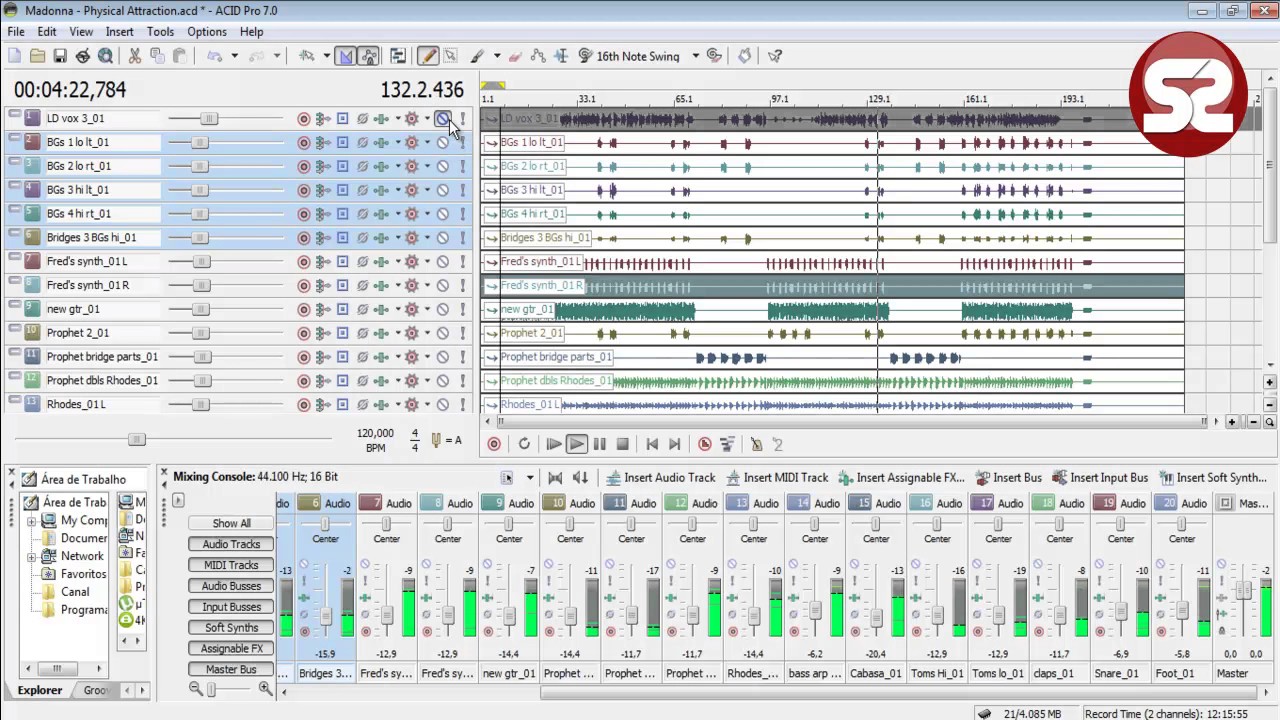
Task: Open the Options menu
Action: click(207, 32)
